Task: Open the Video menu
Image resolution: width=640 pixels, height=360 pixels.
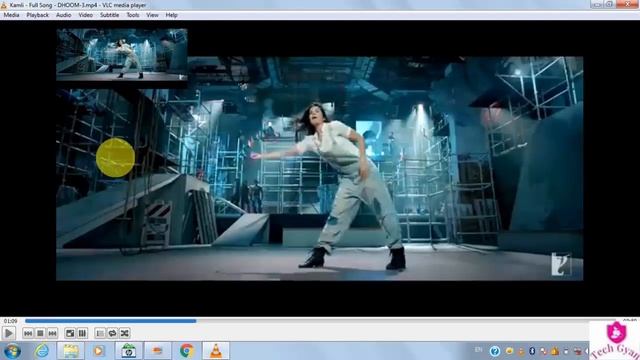Action: (85, 15)
